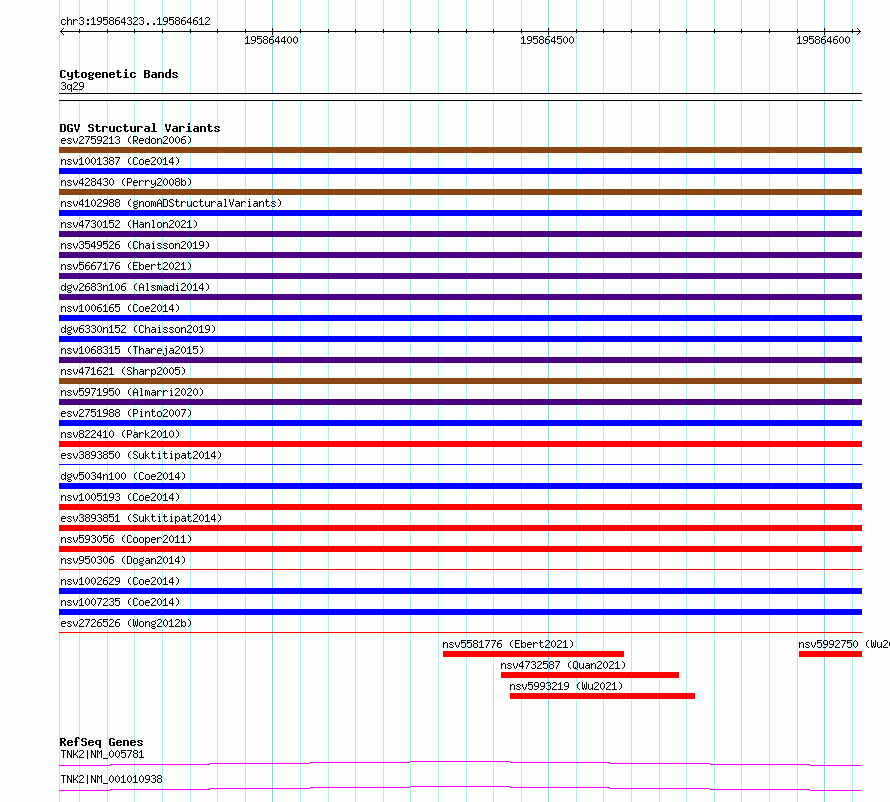Select nsv1068315 (Thareja2015) variant
890x802 pixels.
132,350
